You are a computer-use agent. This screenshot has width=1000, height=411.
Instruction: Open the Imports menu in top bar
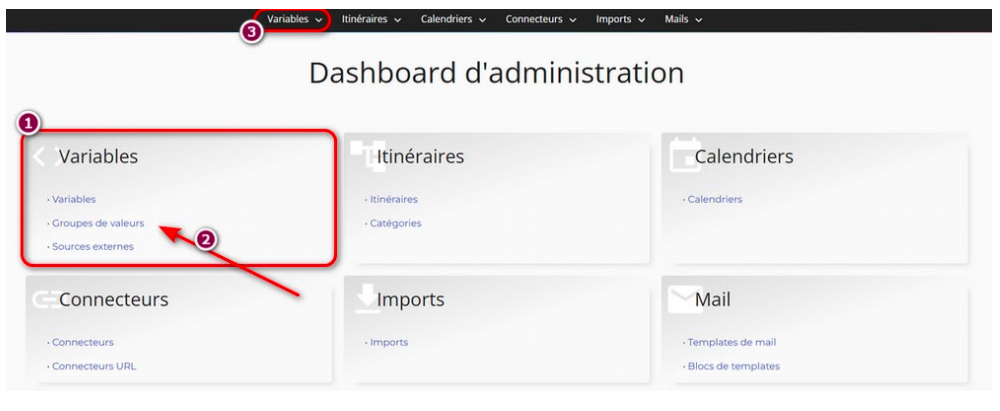(620, 19)
